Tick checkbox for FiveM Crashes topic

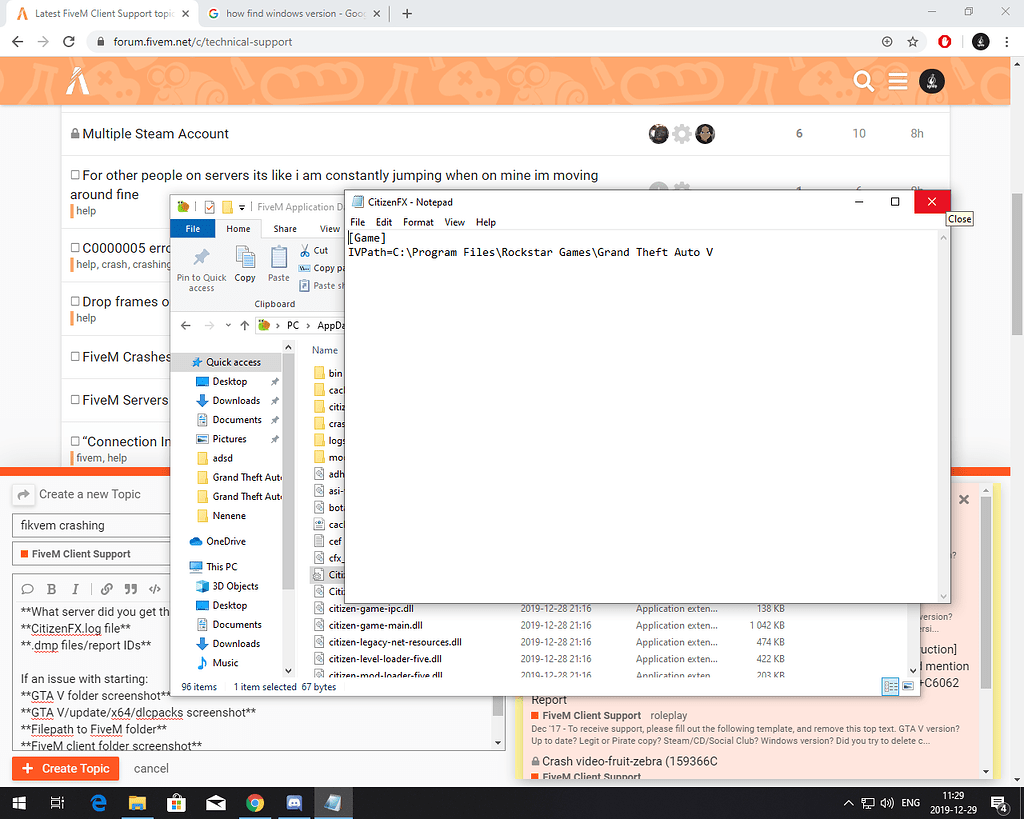[x=75, y=357]
